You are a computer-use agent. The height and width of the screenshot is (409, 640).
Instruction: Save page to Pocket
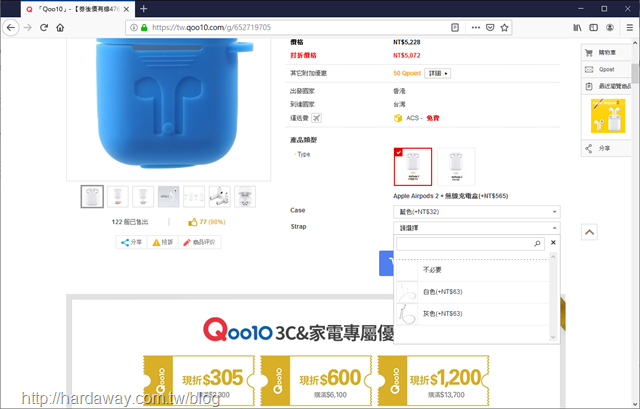pyautogui.click(x=490, y=27)
